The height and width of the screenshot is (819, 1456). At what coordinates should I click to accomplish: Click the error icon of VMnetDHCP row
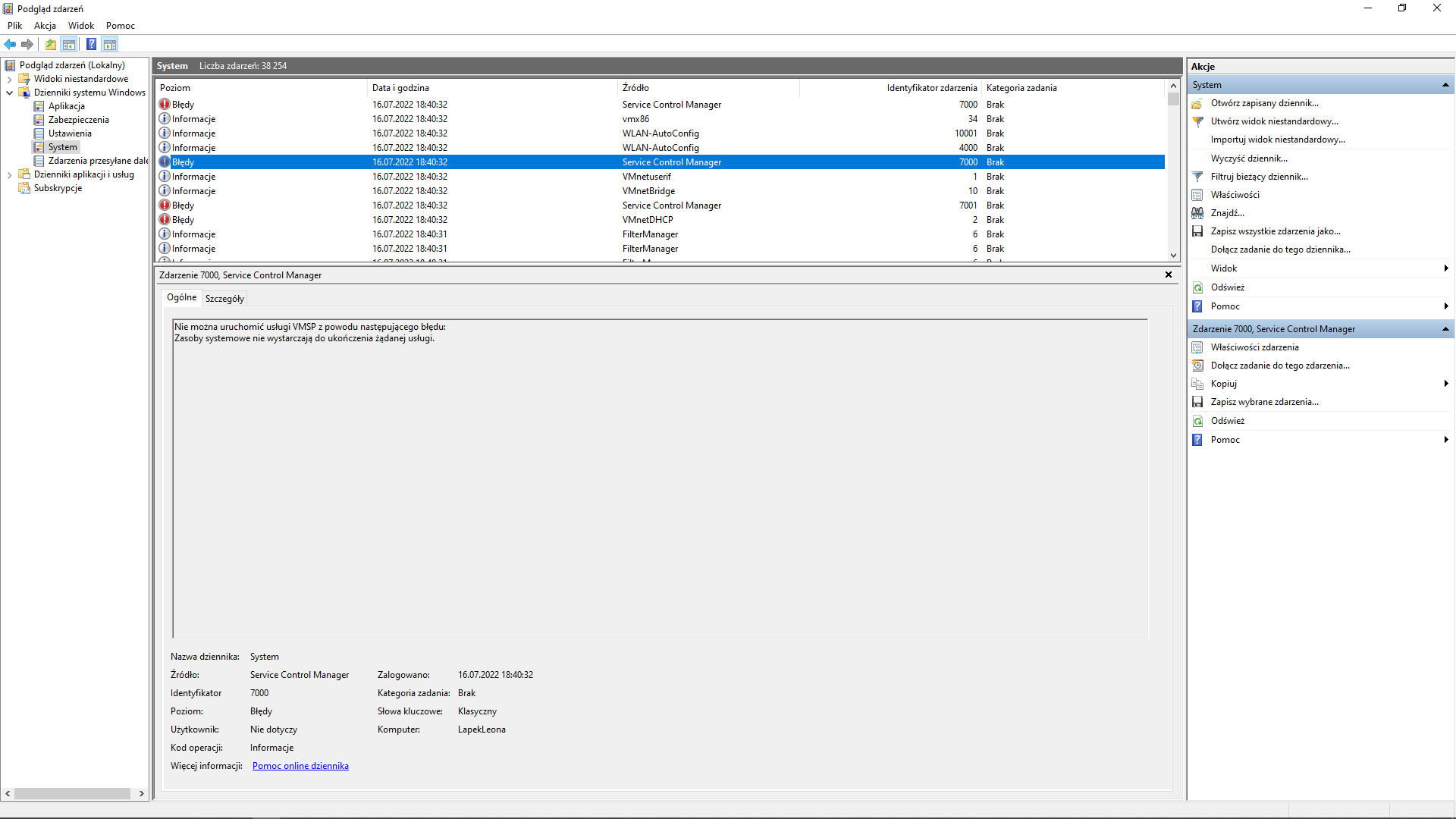click(165, 219)
